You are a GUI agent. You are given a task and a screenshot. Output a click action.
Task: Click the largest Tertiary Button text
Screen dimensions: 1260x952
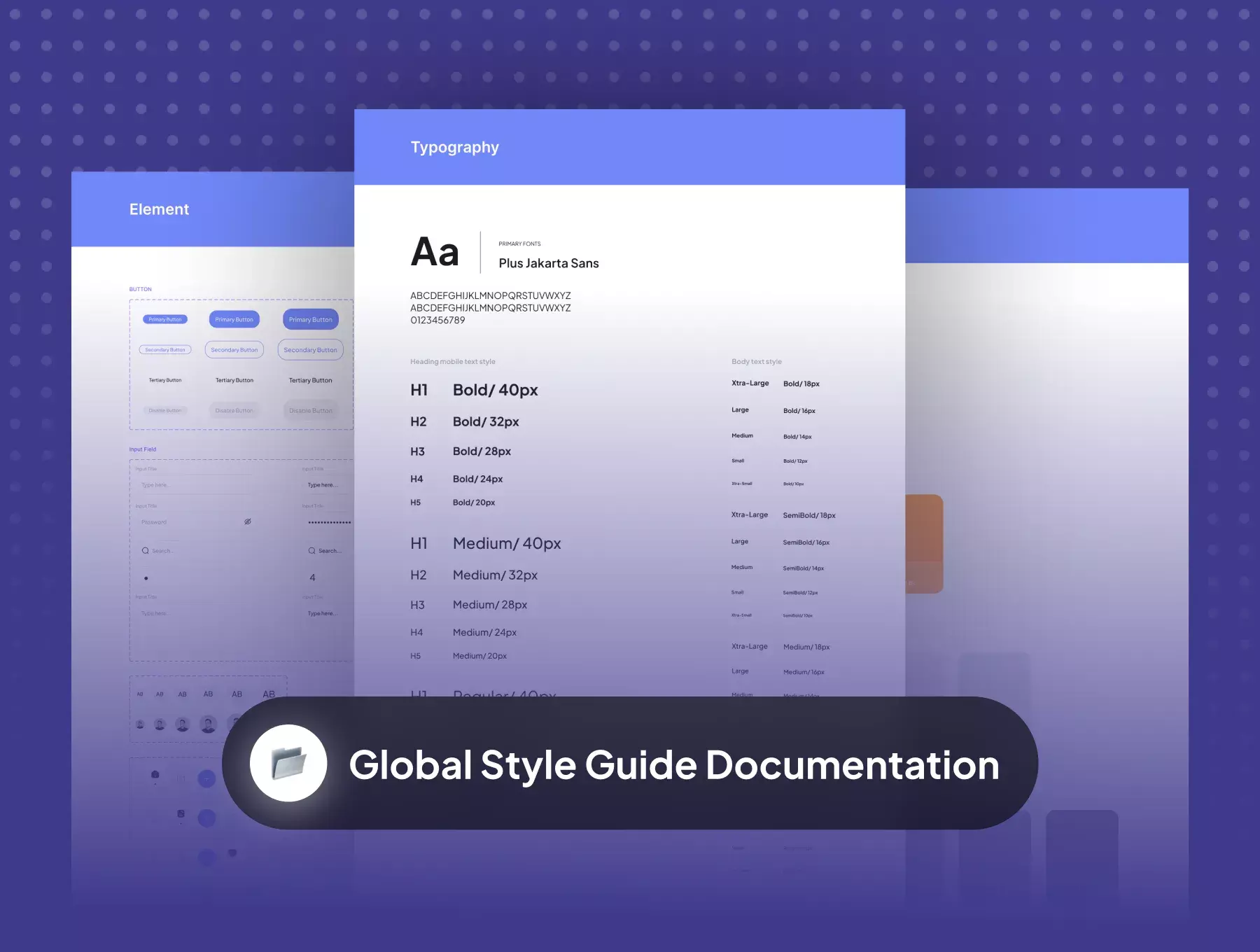pyautogui.click(x=311, y=380)
